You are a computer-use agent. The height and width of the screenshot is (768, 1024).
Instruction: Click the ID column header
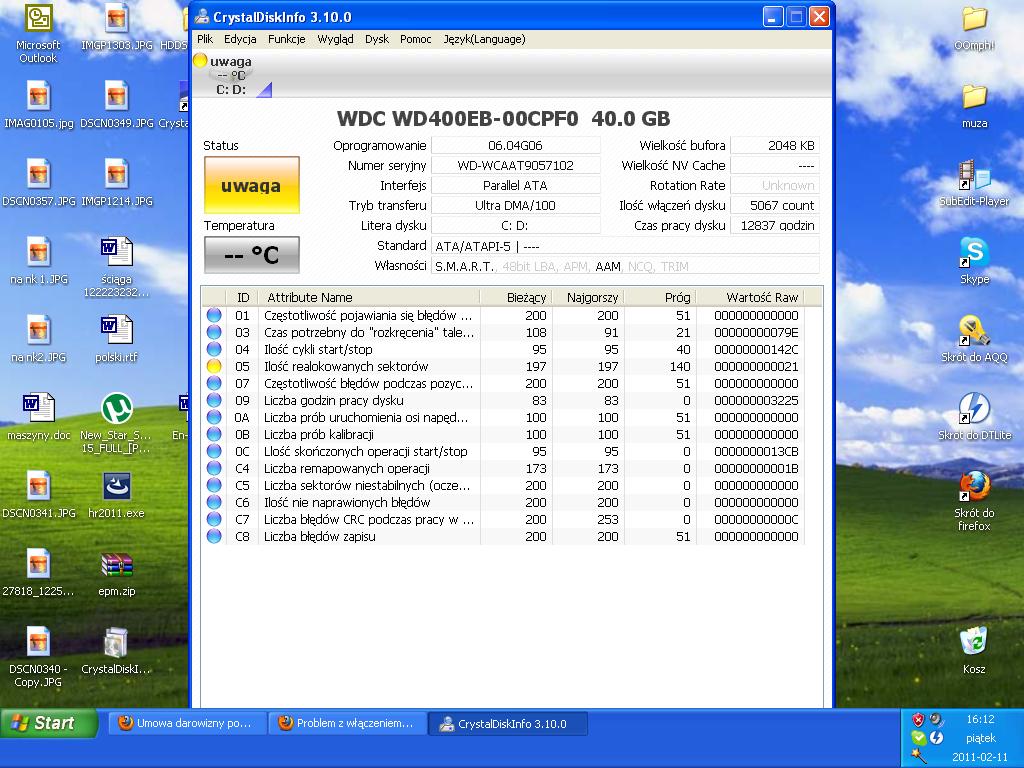click(x=242, y=297)
